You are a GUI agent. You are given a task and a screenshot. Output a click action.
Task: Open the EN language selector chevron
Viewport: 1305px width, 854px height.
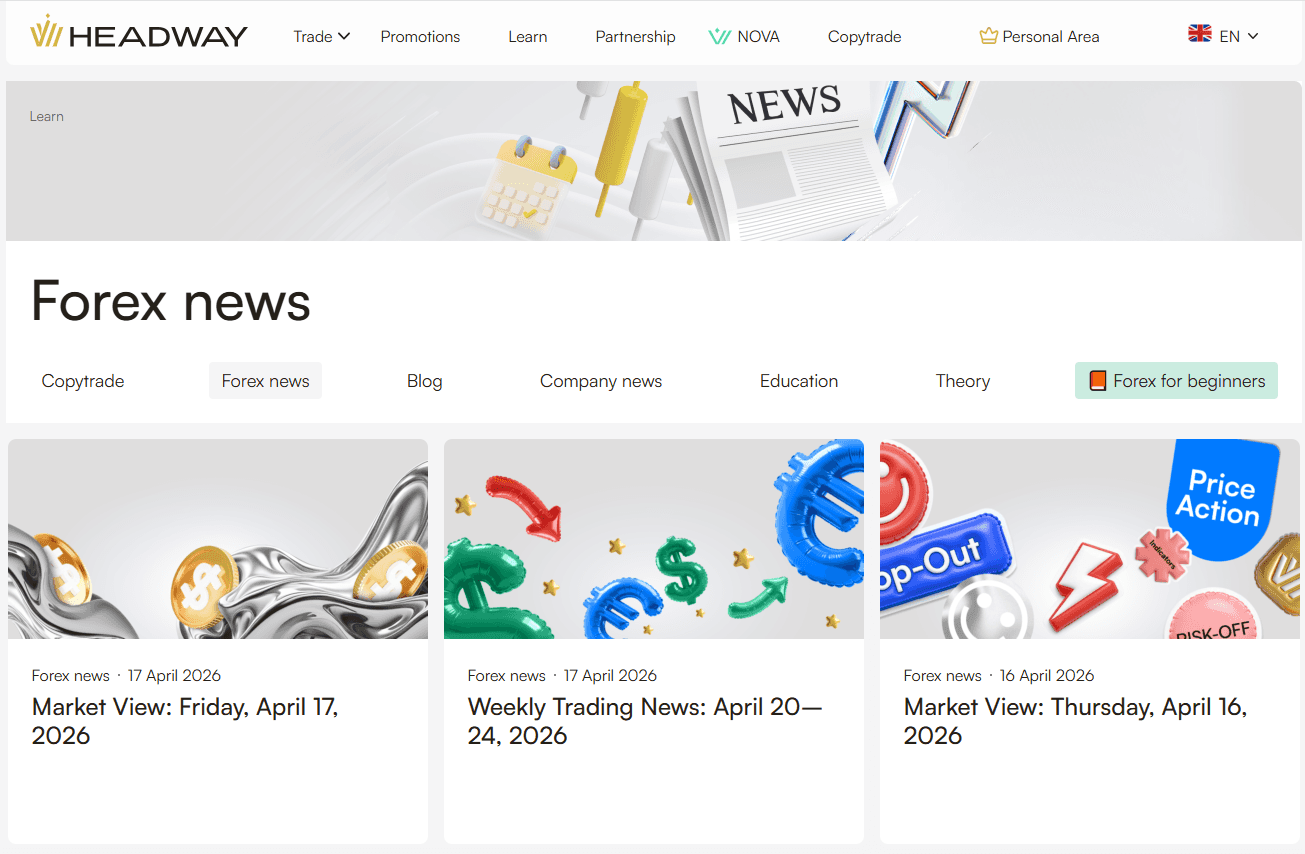1253,36
